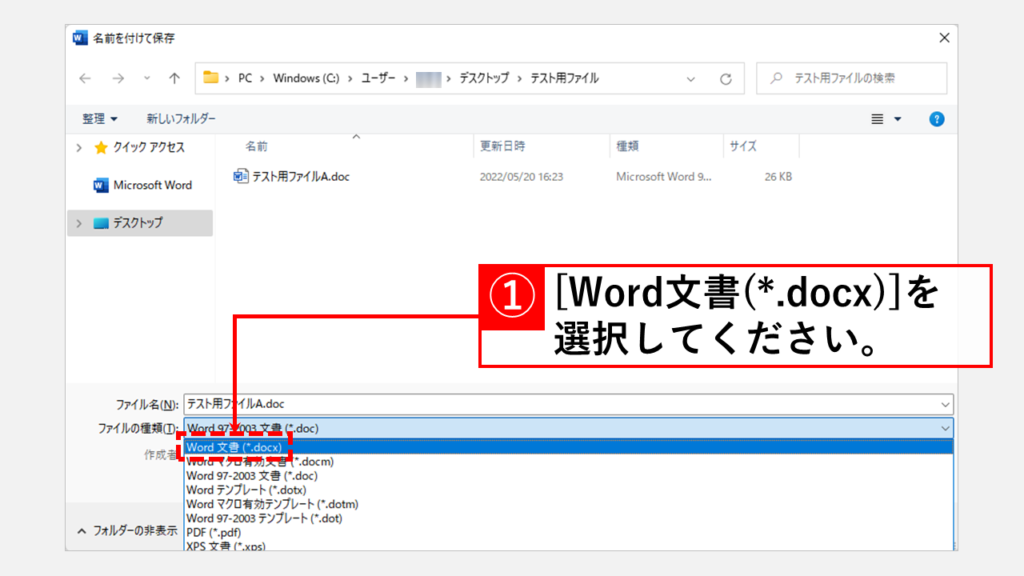Open recent locations dropdown chevron
The width and height of the screenshot is (1024, 576).
click(x=147, y=78)
